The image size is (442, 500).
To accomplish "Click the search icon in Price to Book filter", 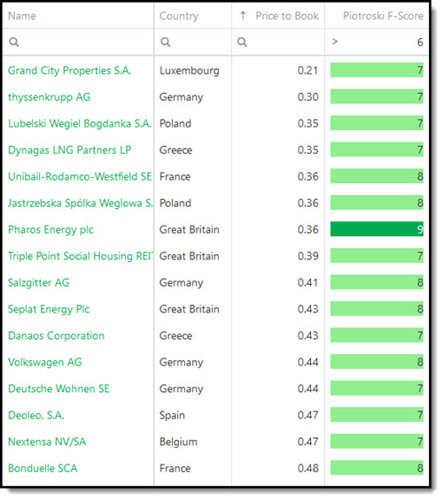I will (242, 42).
